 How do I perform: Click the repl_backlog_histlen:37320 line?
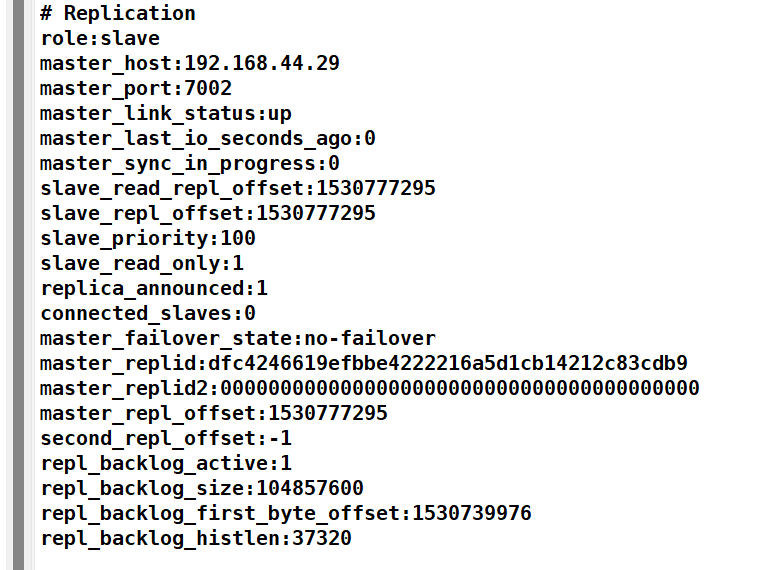tap(196, 539)
